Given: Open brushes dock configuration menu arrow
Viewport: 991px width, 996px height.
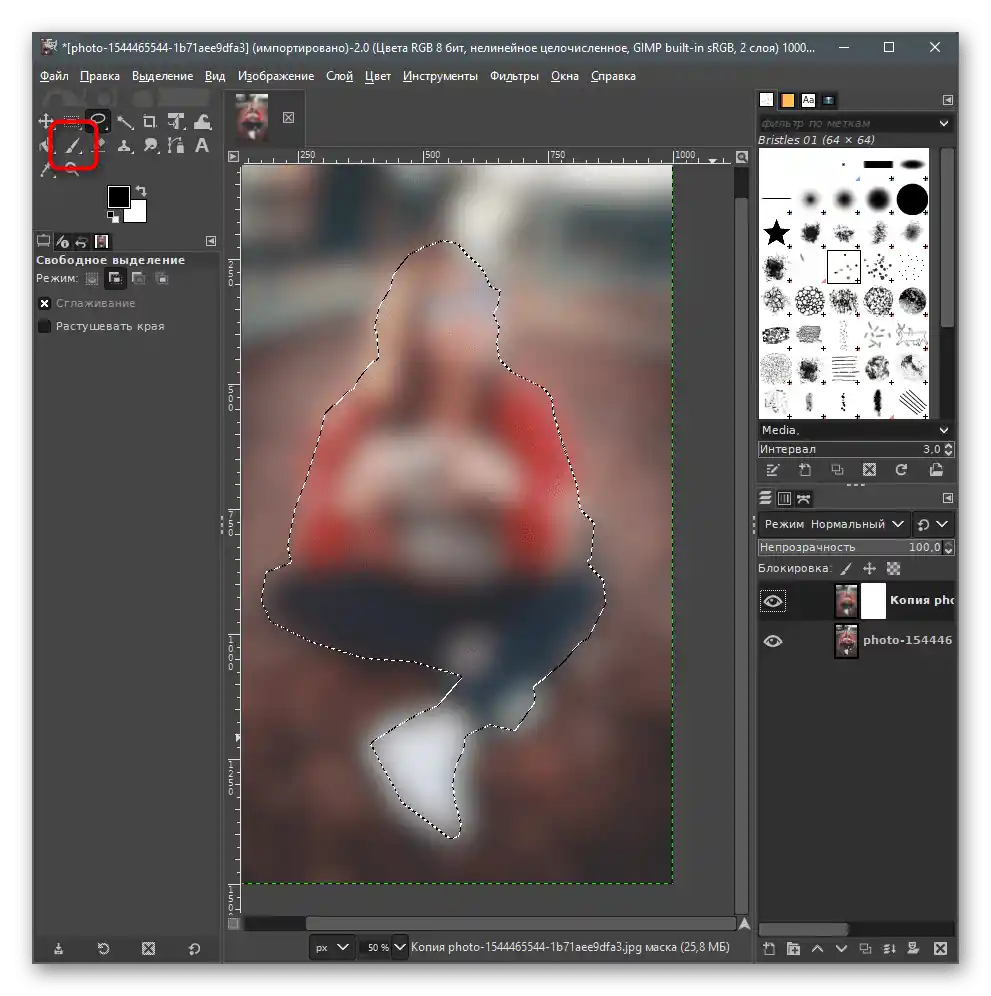Looking at the screenshot, I should tap(947, 100).
